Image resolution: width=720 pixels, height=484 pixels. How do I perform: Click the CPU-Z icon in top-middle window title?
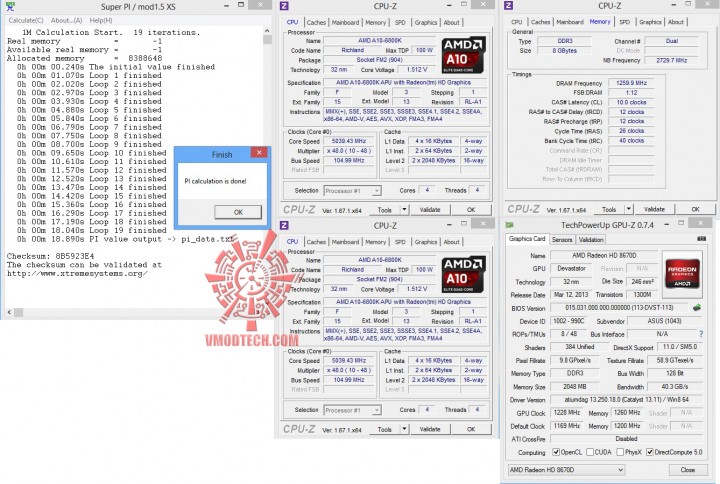tap(284, 6)
